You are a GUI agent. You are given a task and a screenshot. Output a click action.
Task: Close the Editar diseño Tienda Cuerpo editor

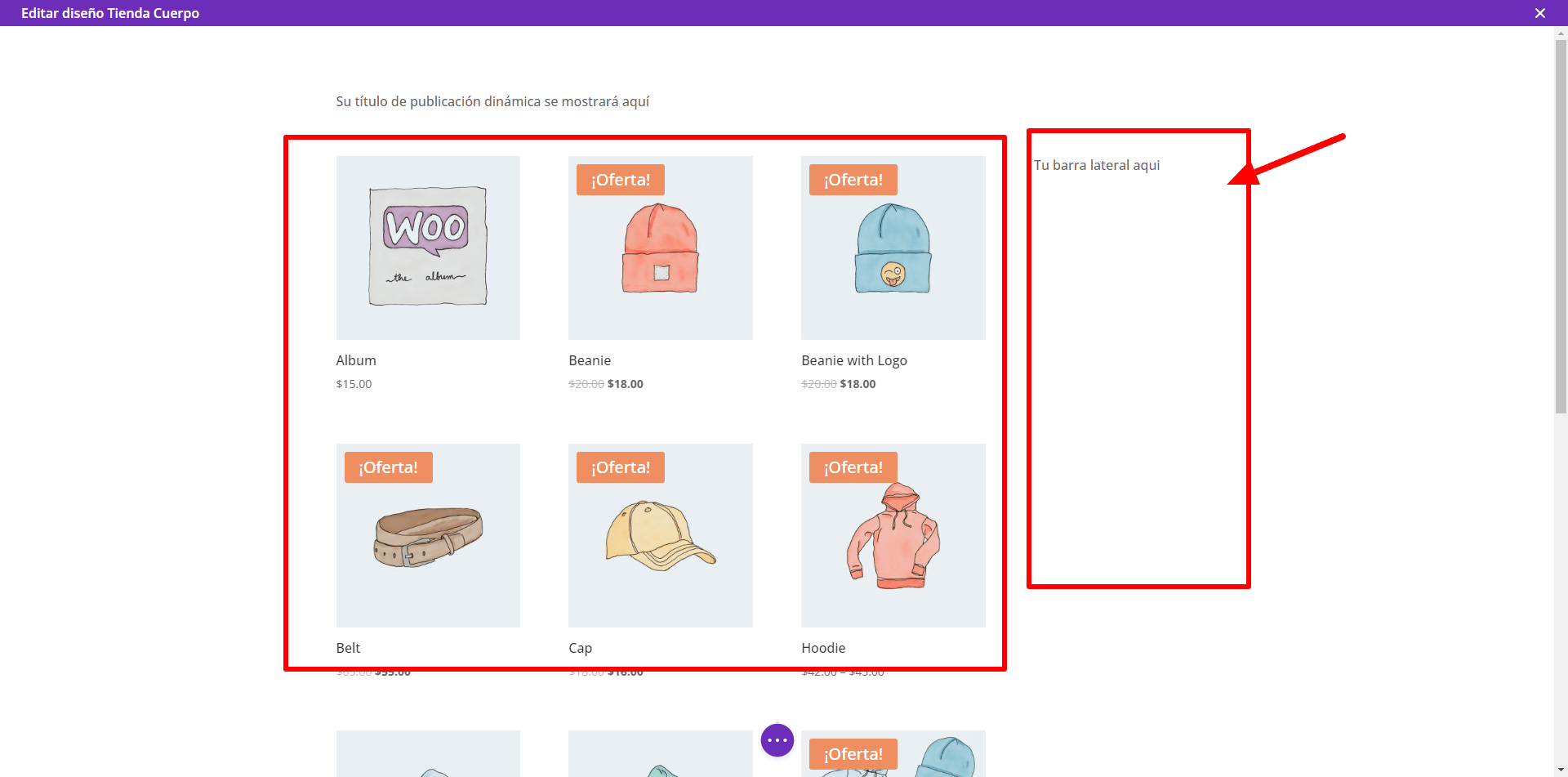(1539, 13)
